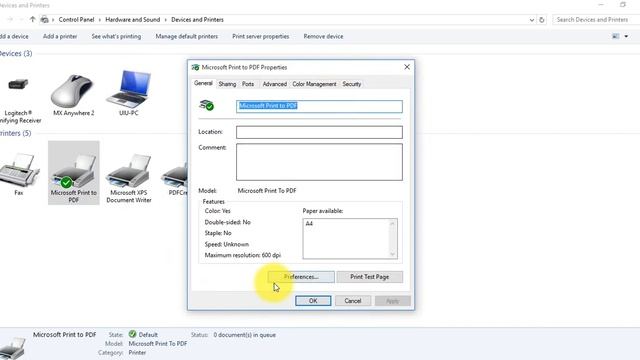Confirm the dialog with OK
Screen dimensions: 640x360
[313, 301]
